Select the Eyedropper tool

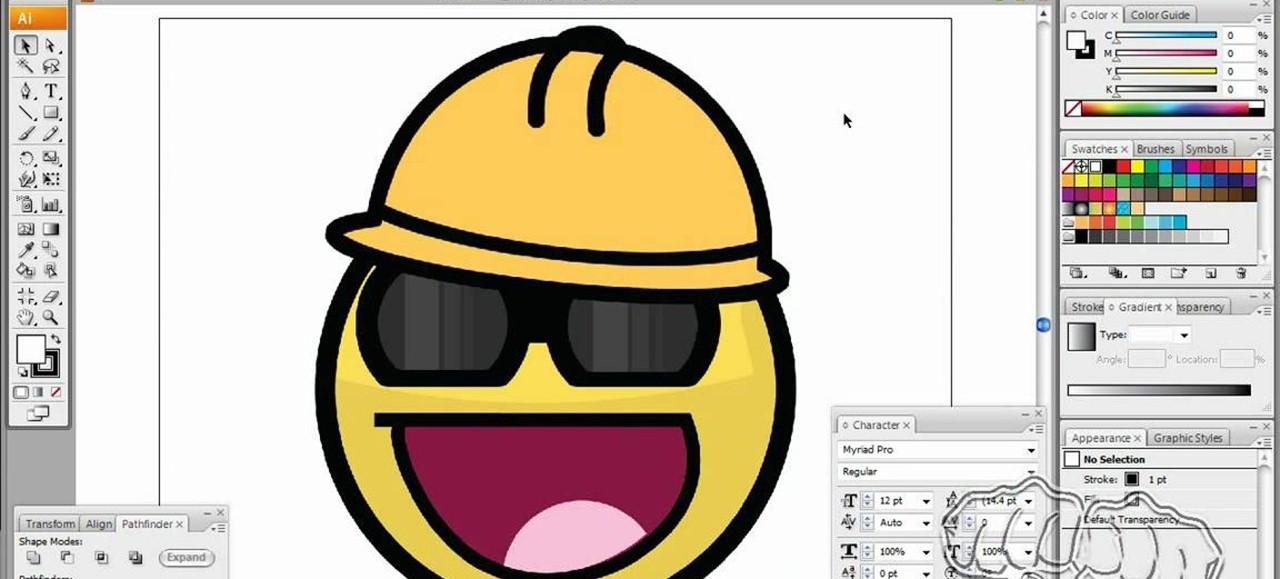[27, 249]
